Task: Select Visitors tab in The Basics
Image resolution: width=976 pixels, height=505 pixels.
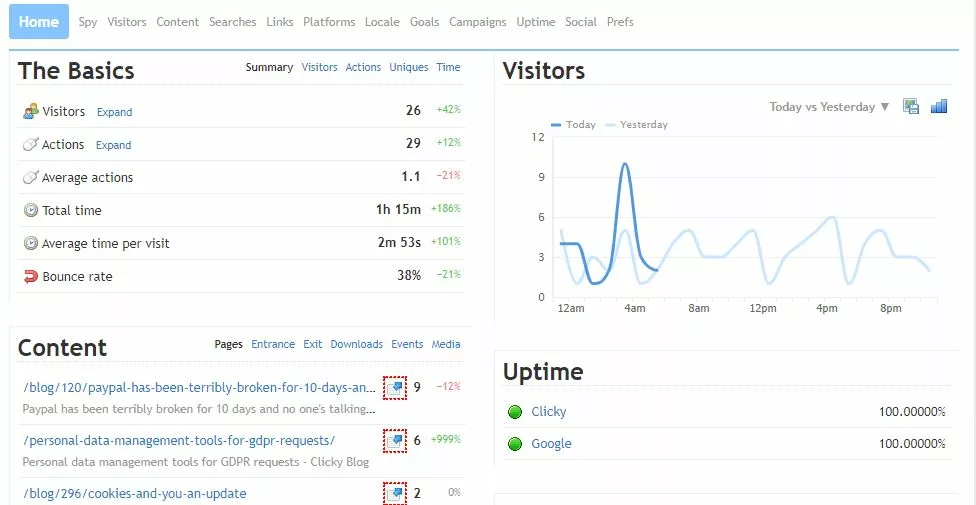Action: click(319, 67)
